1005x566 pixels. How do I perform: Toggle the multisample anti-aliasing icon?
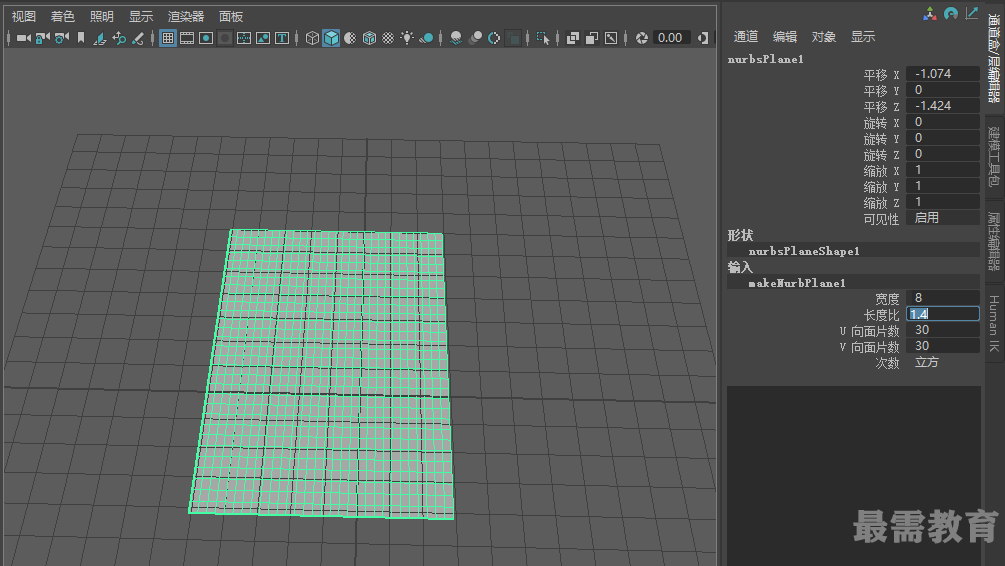tap(494, 38)
